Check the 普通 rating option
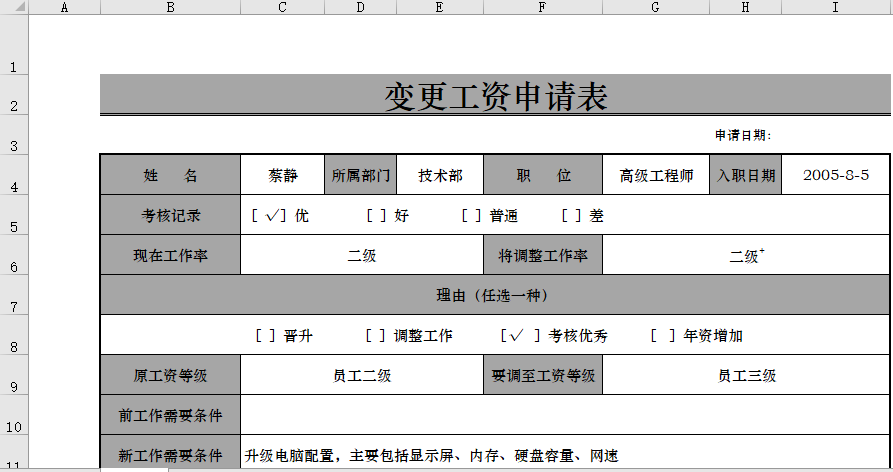Image resolution: width=893 pixels, height=472 pixels. click(x=472, y=215)
